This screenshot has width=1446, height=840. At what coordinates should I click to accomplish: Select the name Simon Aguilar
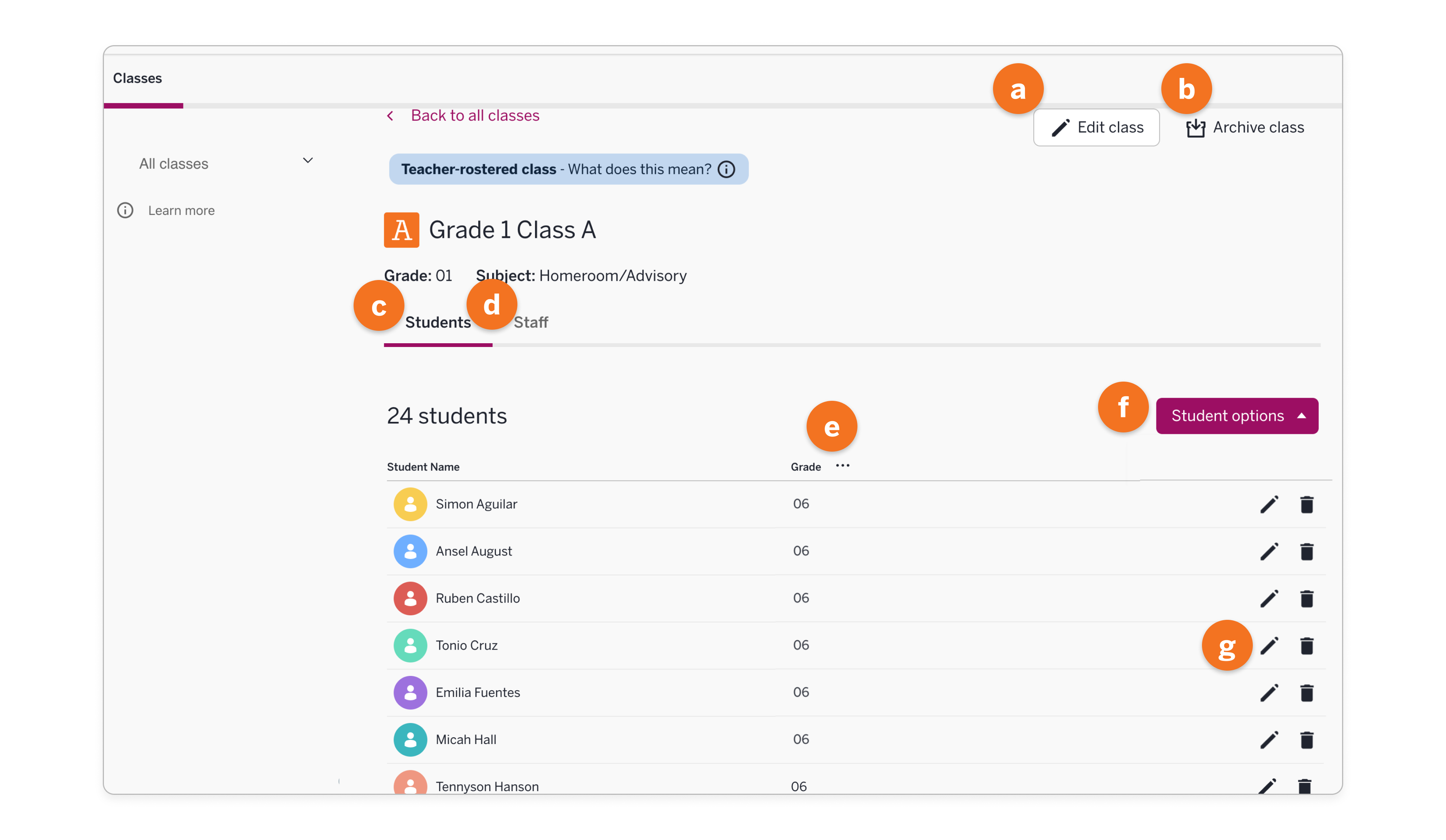point(476,504)
